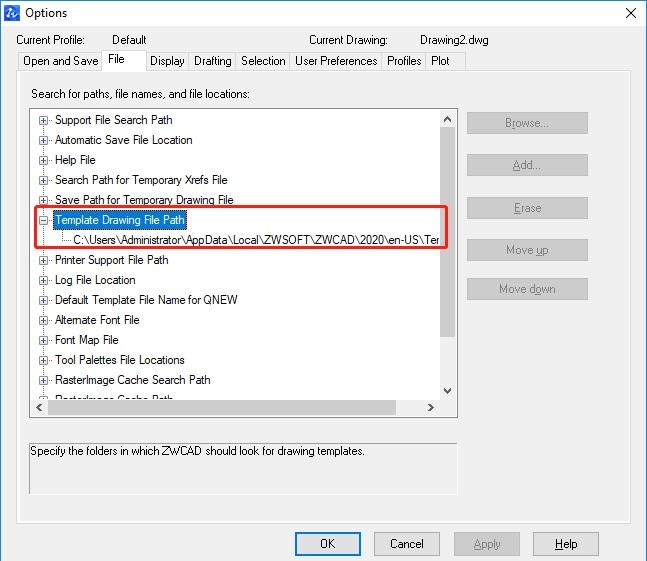Open the Plot tab
Image resolution: width=647 pixels, height=561 pixels.
(x=440, y=61)
